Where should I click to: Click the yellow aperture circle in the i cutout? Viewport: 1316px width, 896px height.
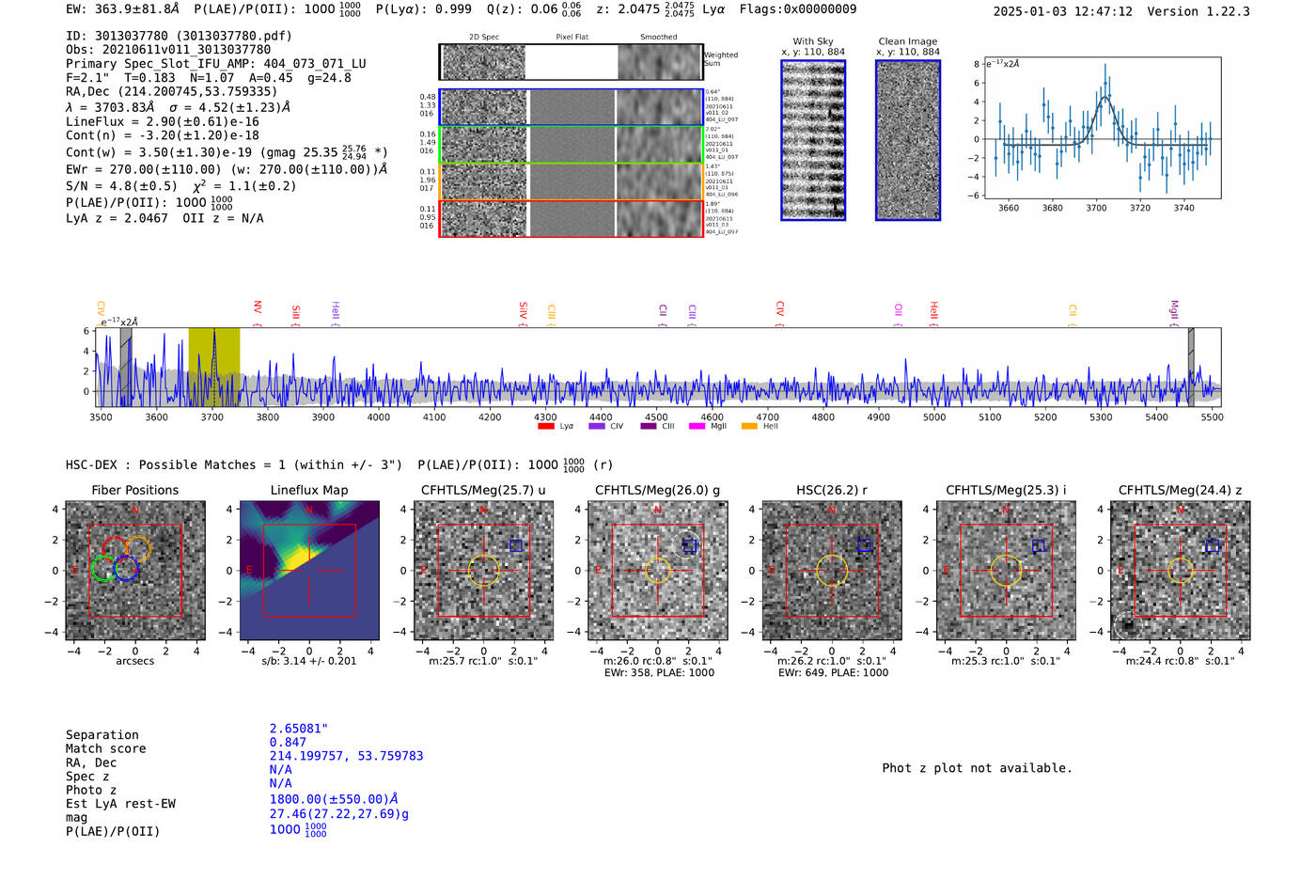[1006, 571]
